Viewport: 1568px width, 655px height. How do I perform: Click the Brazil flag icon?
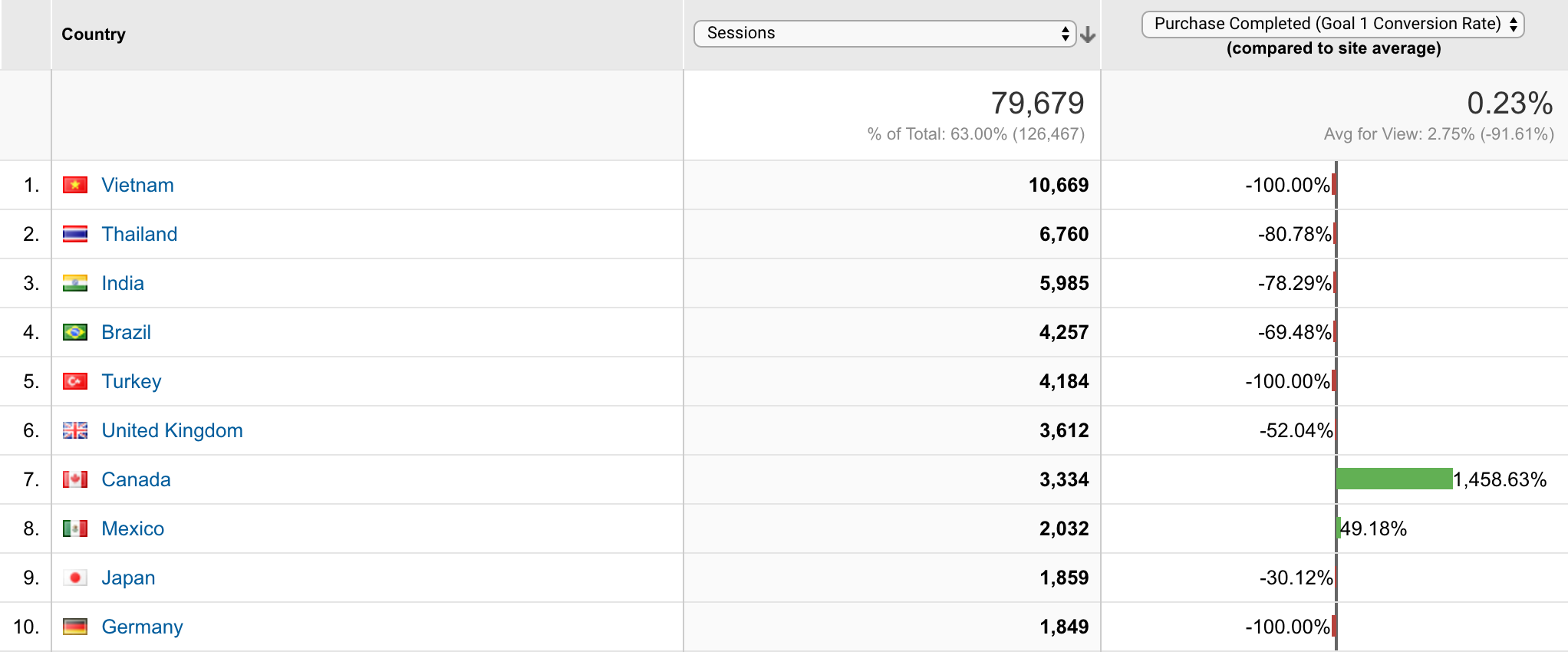[x=75, y=332]
